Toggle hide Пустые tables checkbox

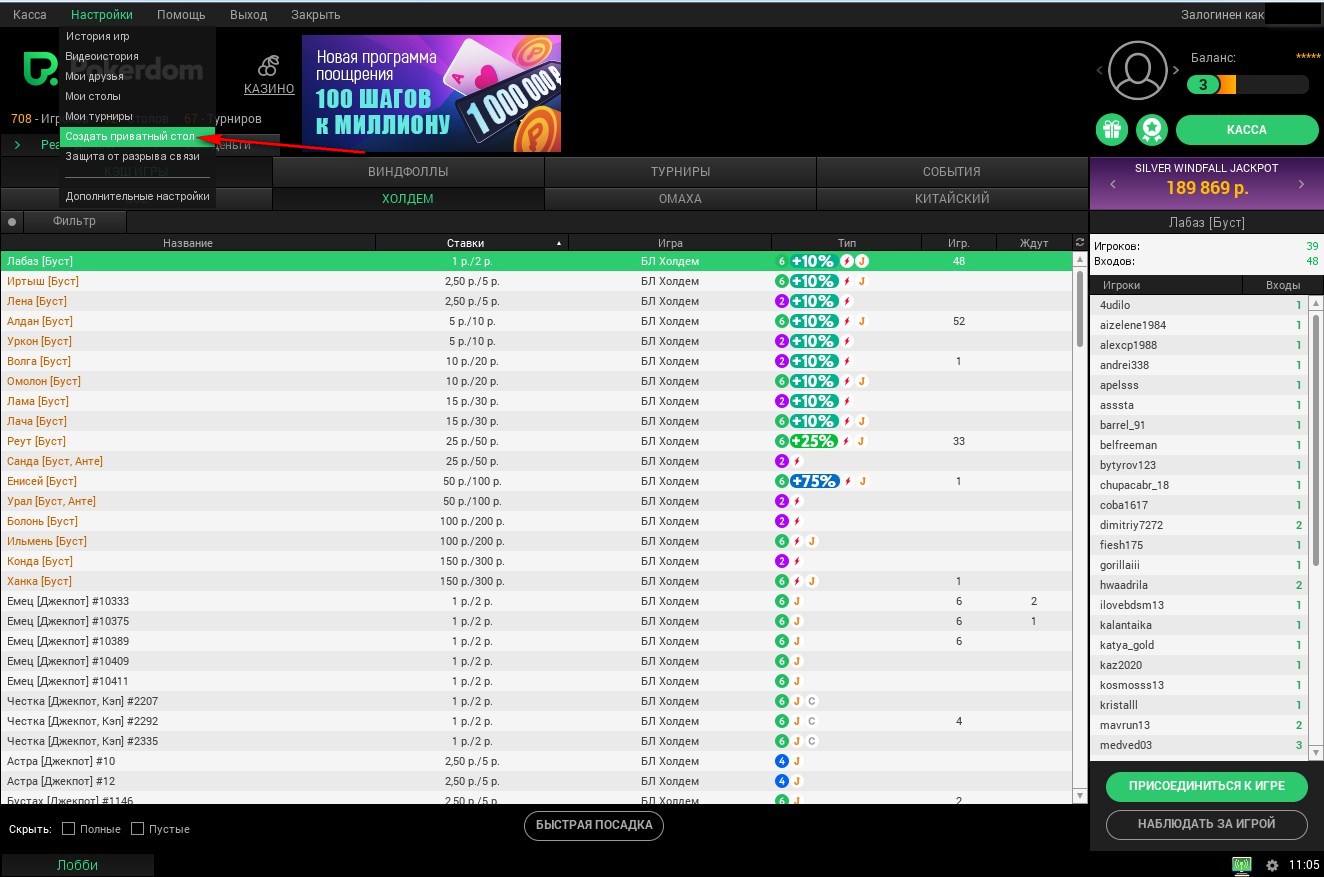pos(139,829)
